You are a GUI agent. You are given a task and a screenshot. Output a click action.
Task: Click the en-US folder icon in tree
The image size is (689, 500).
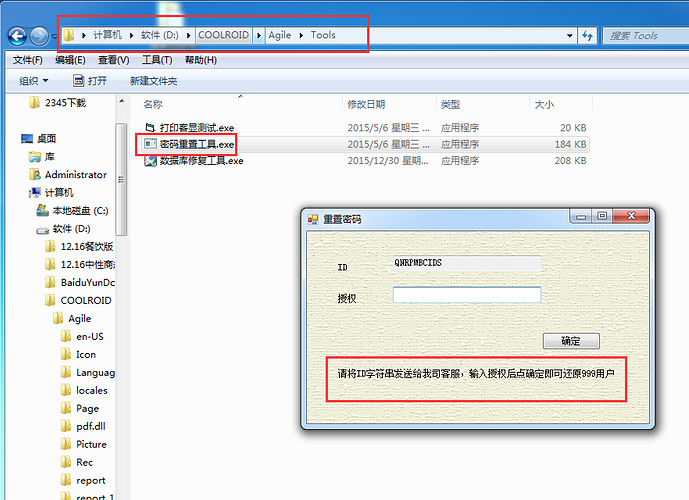pyautogui.click(x=66, y=337)
